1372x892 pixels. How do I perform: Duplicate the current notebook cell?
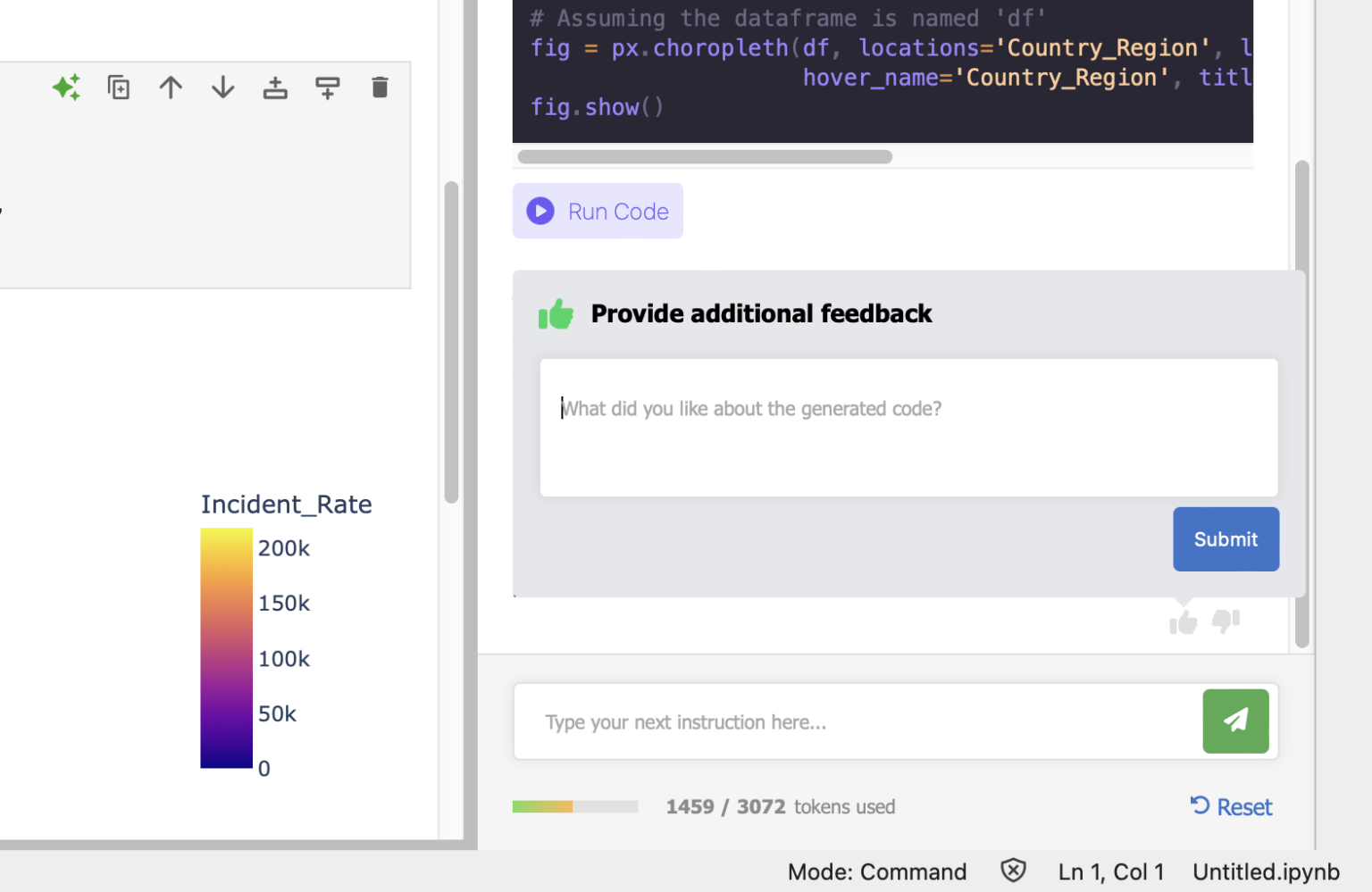tap(118, 88)
